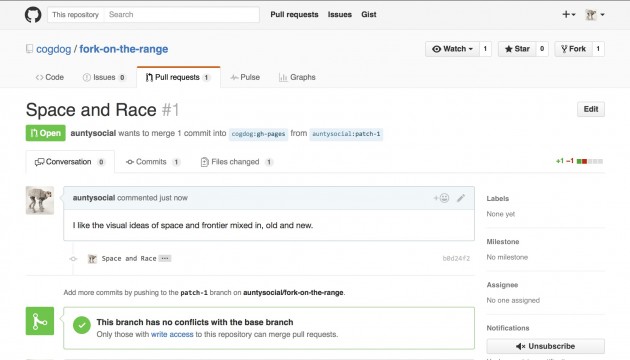Screen dimensions: 630x360
Task: Open the Watch dropdown button
Action: click(x=452, y=49)
